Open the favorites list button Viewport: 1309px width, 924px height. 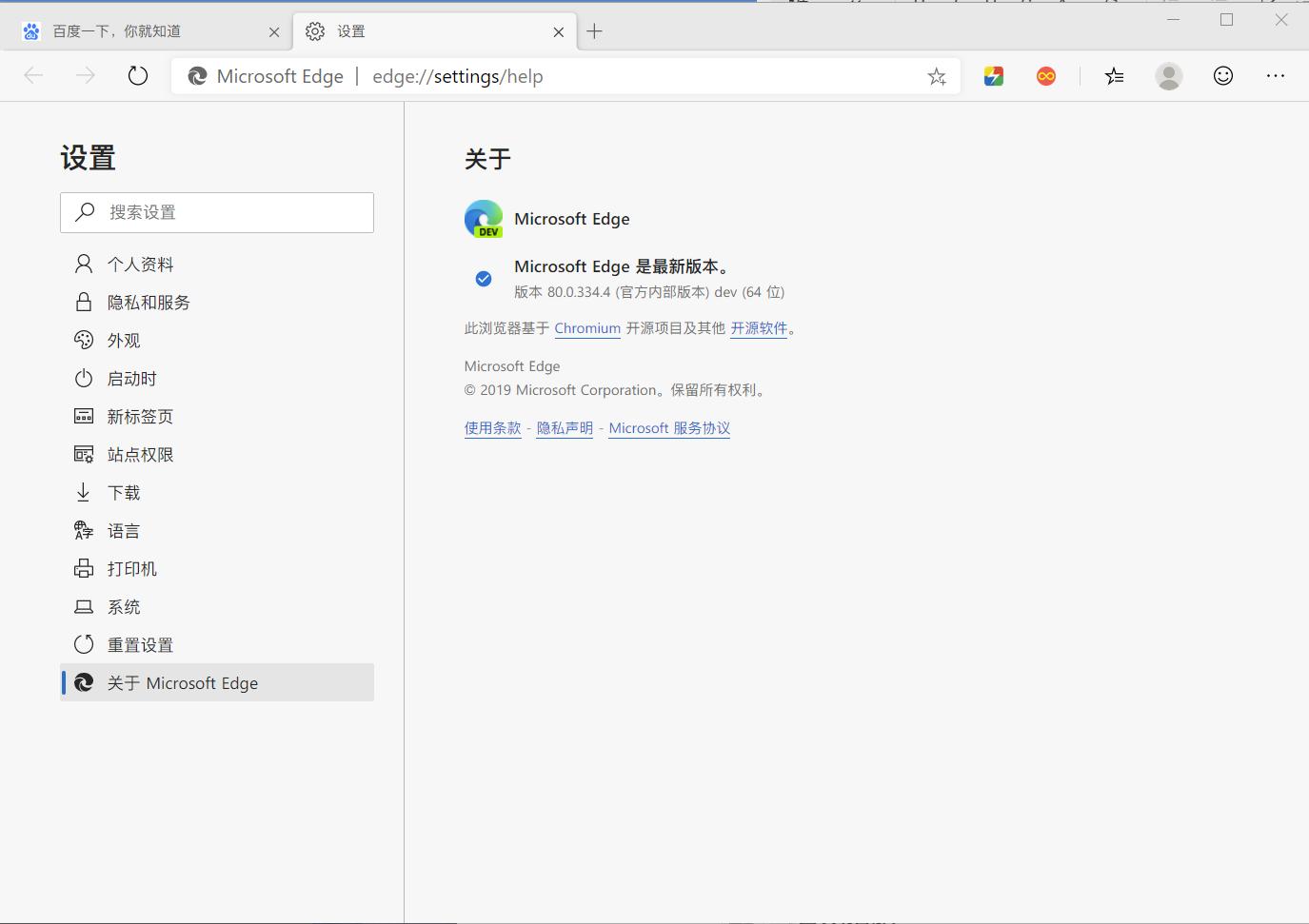[1115, 76]
